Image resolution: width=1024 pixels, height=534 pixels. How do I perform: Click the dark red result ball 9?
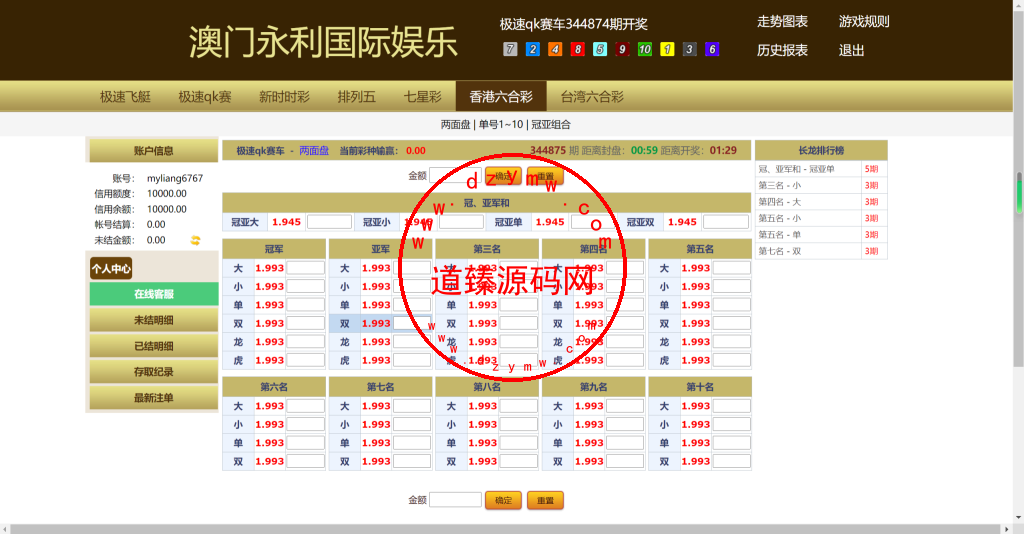(x=622, y=49)
